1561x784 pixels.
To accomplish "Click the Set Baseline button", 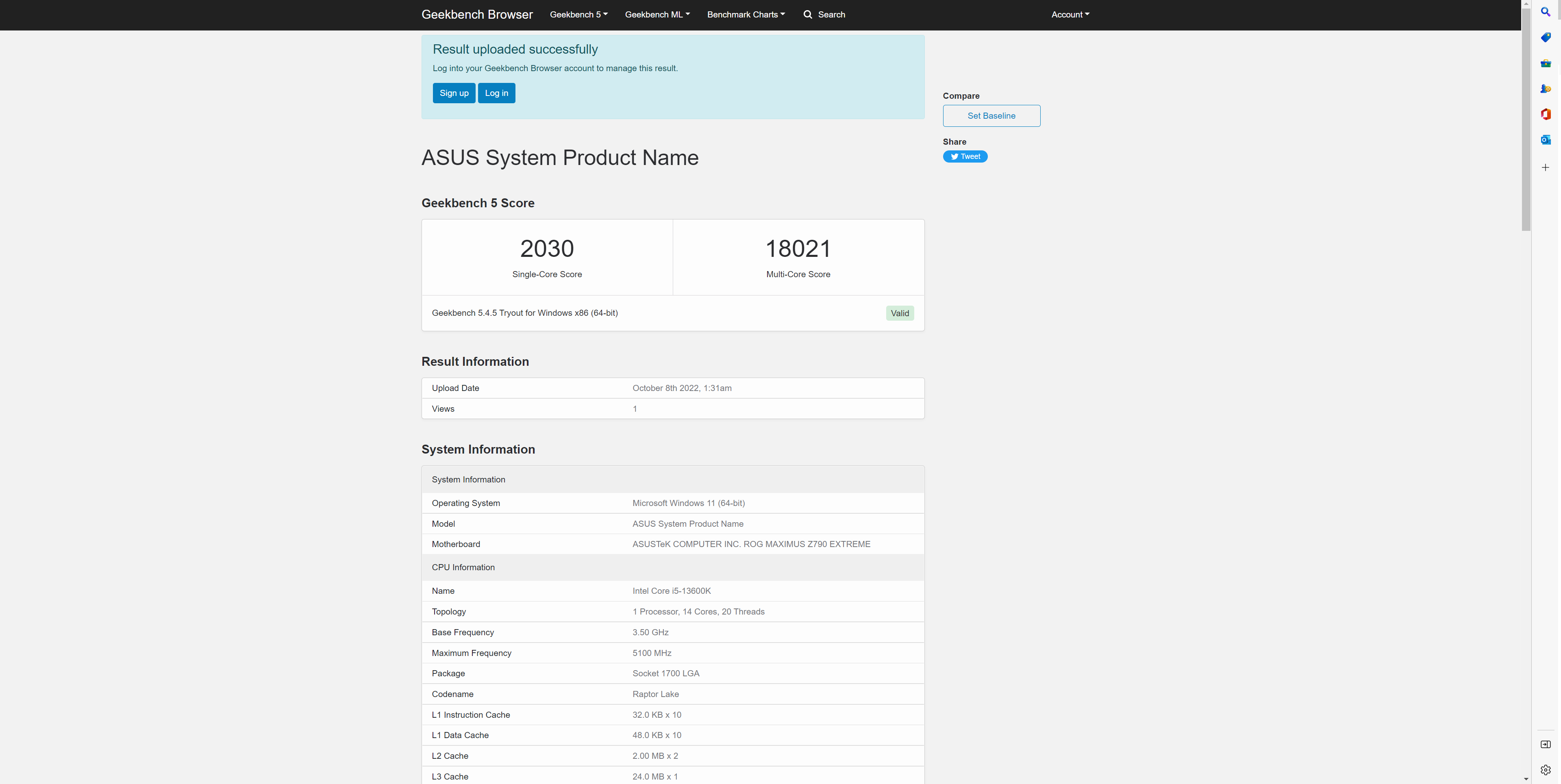I will click(x=991, y=116).
